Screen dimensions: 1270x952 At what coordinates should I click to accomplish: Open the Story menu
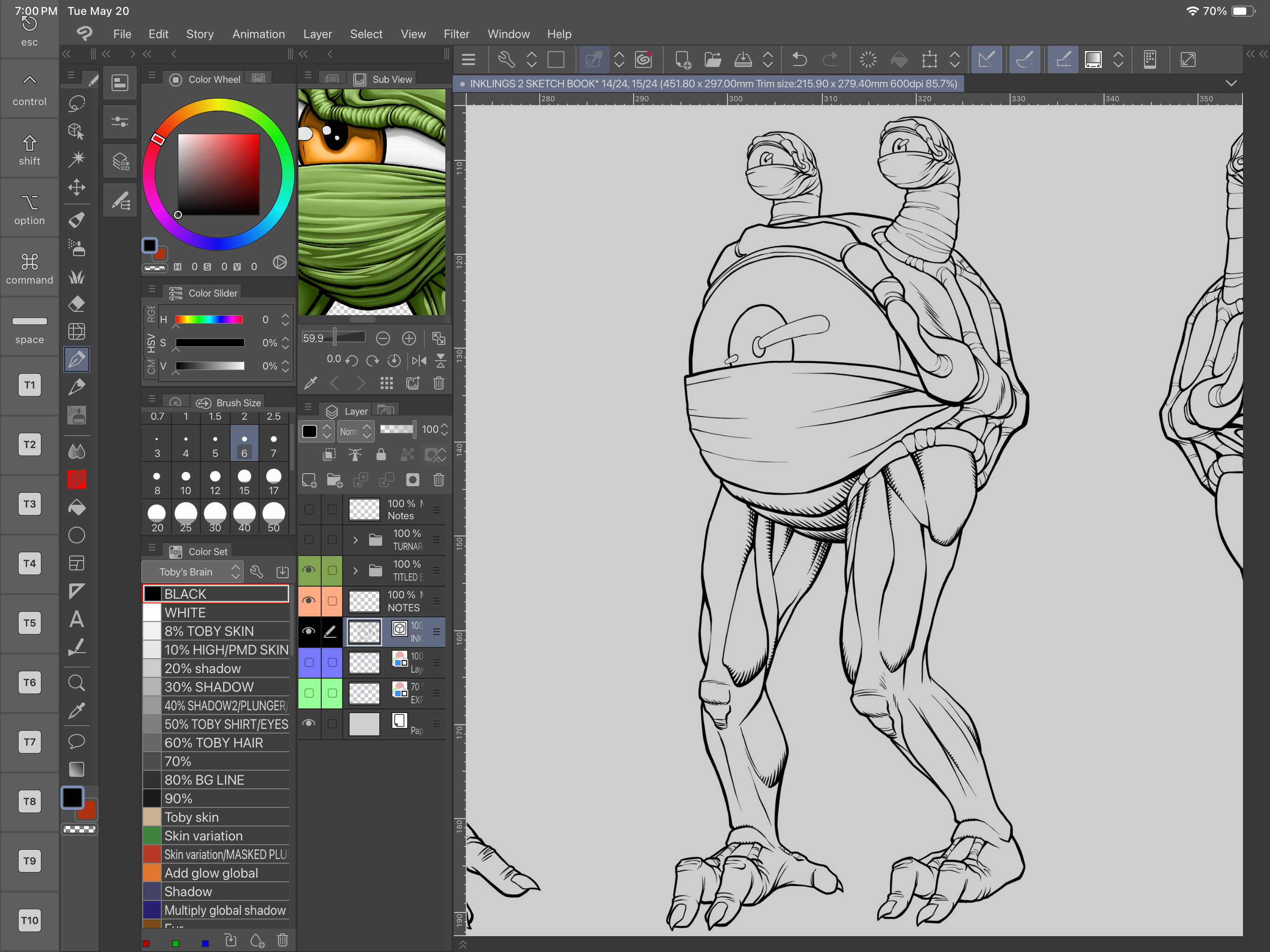(200, 34)
